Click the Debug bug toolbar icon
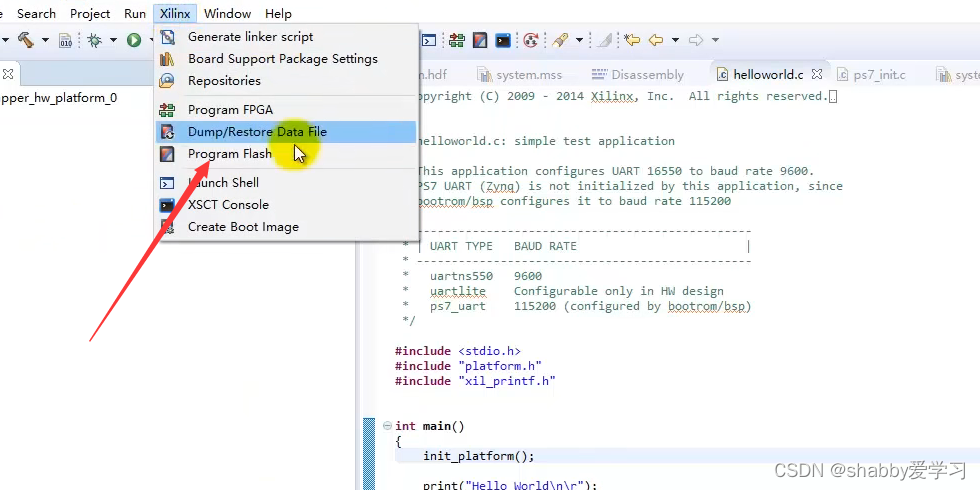 [95, 41]
